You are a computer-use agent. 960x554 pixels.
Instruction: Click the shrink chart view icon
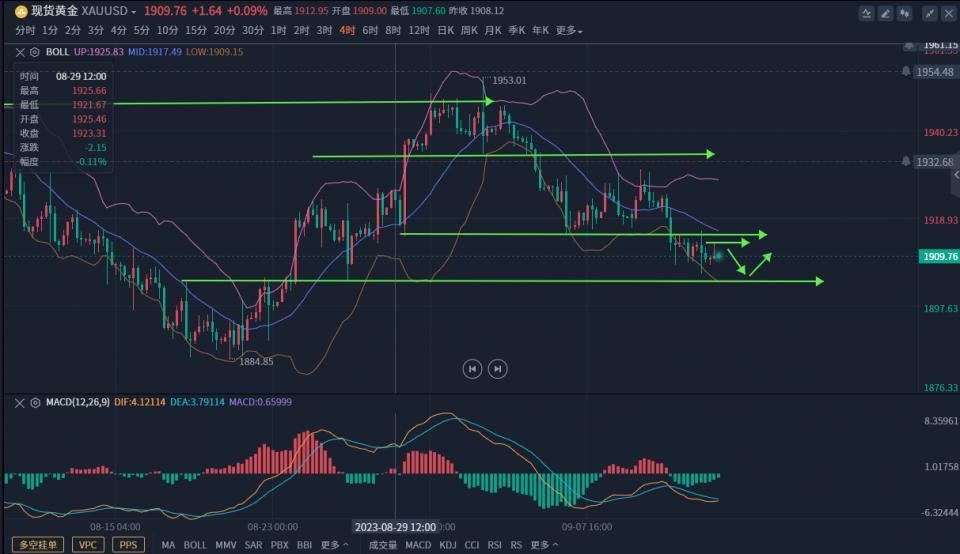(930, 13)
